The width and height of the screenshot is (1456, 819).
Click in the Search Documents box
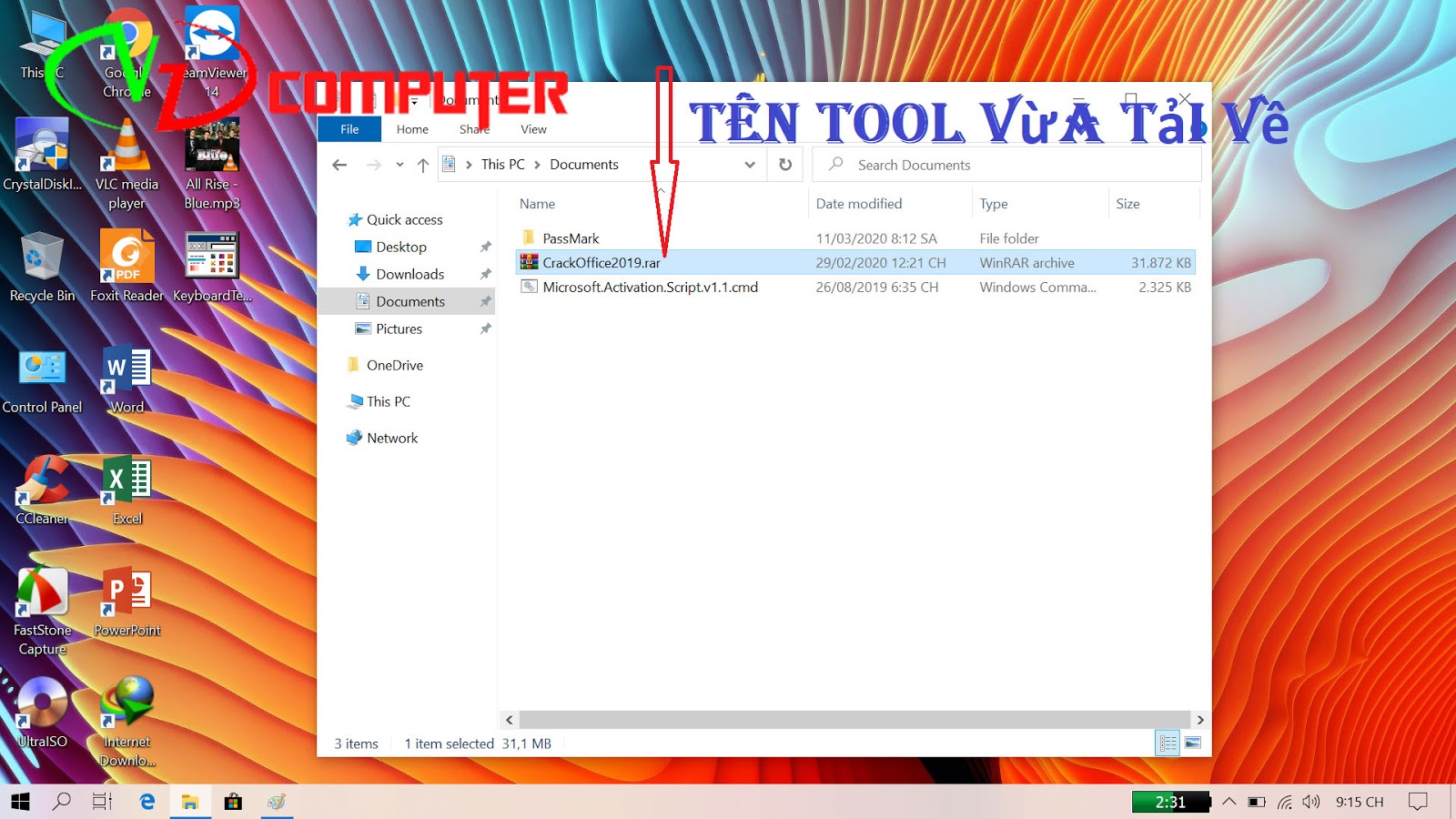(x=1007, y=165)
